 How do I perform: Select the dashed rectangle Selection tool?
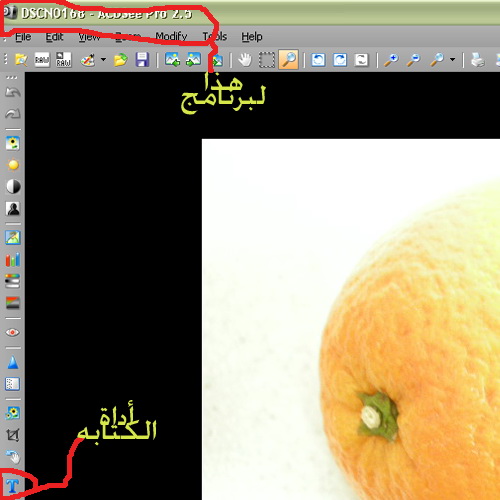[267, 60]
